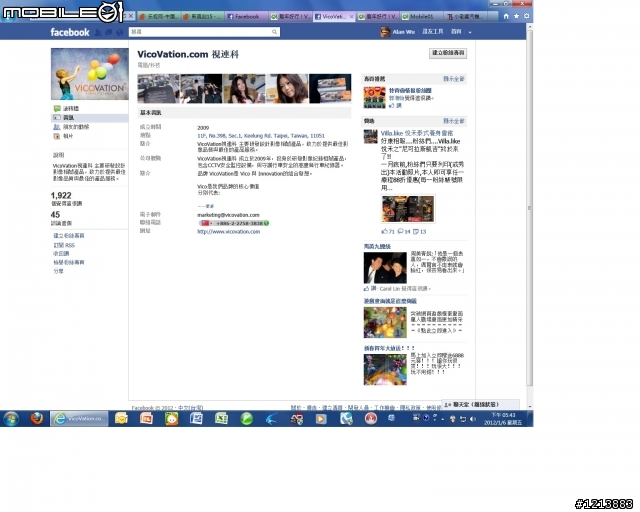Click 1,922 likes count
The height and width of the screenshot is (512, 640).
61,196
